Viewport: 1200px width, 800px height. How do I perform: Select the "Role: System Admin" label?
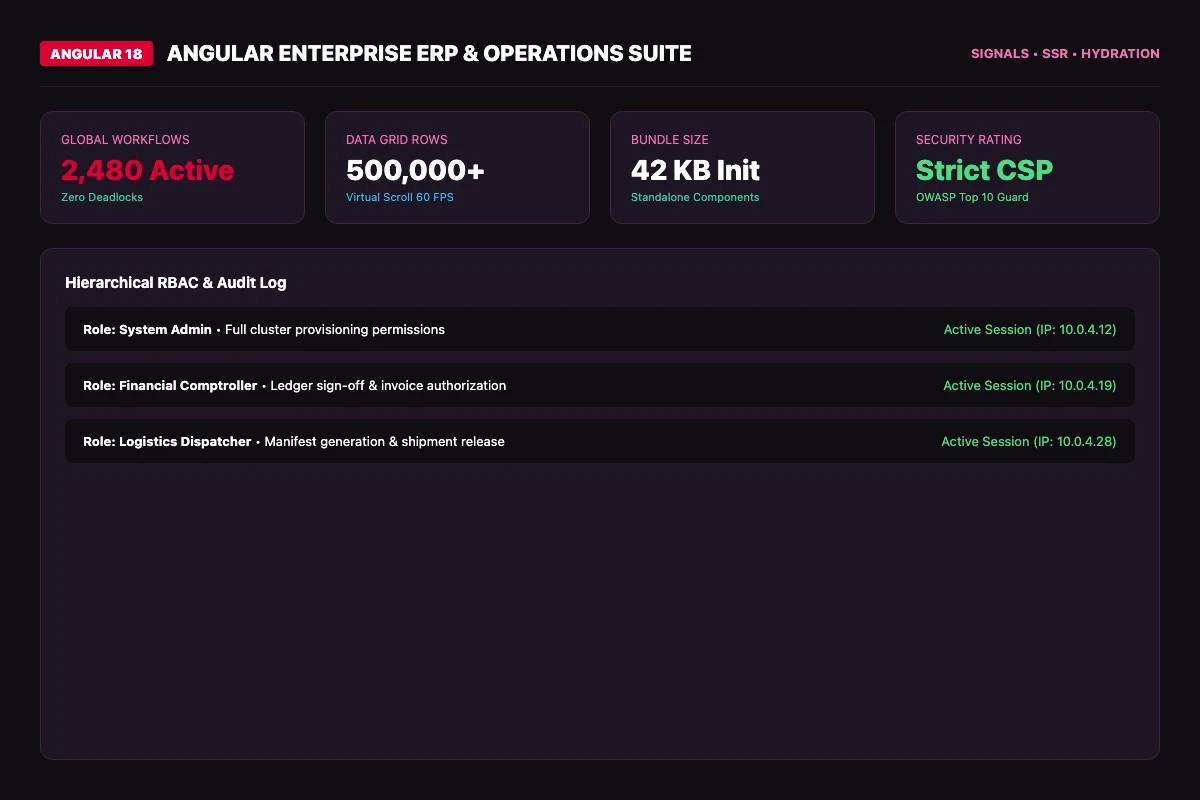tap(147, 329)
